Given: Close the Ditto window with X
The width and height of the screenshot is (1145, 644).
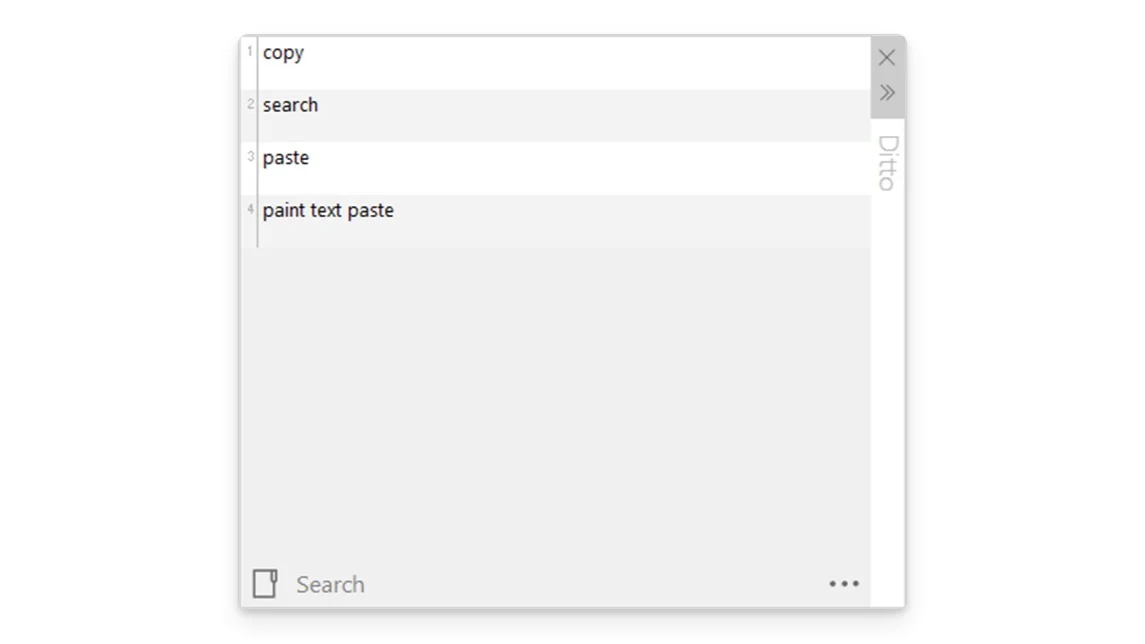Looking at the screenshot, I should pos(887,58).
